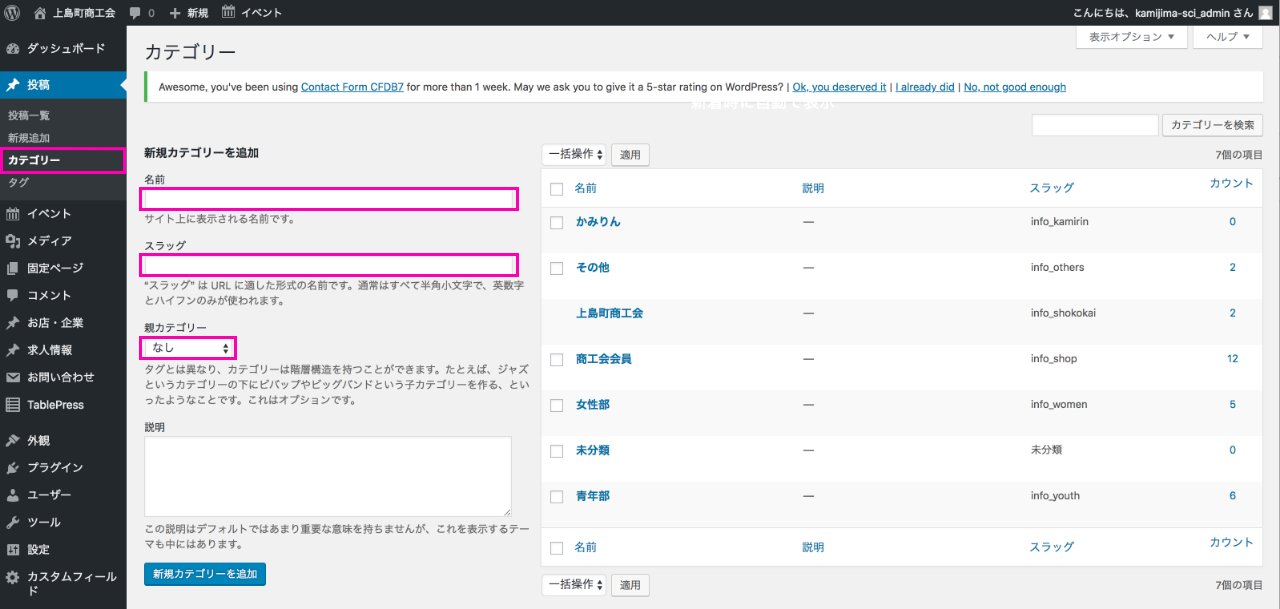The width and height of the screenshot is (1280, 609).
Task: Click the WordPress logo icon
Action: coord(13,13)
